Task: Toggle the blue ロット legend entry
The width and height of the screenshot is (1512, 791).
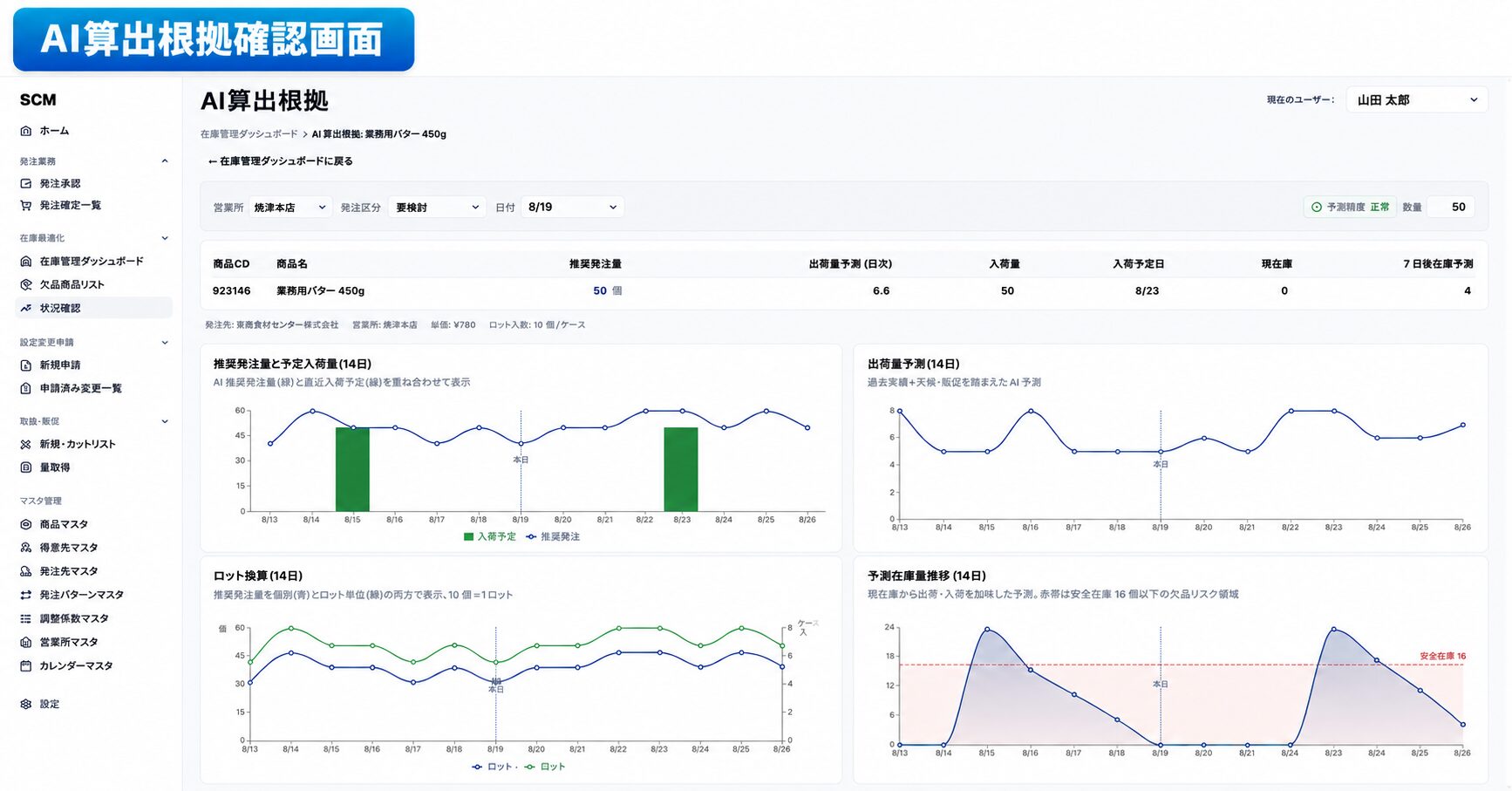Action: point(493,767)
